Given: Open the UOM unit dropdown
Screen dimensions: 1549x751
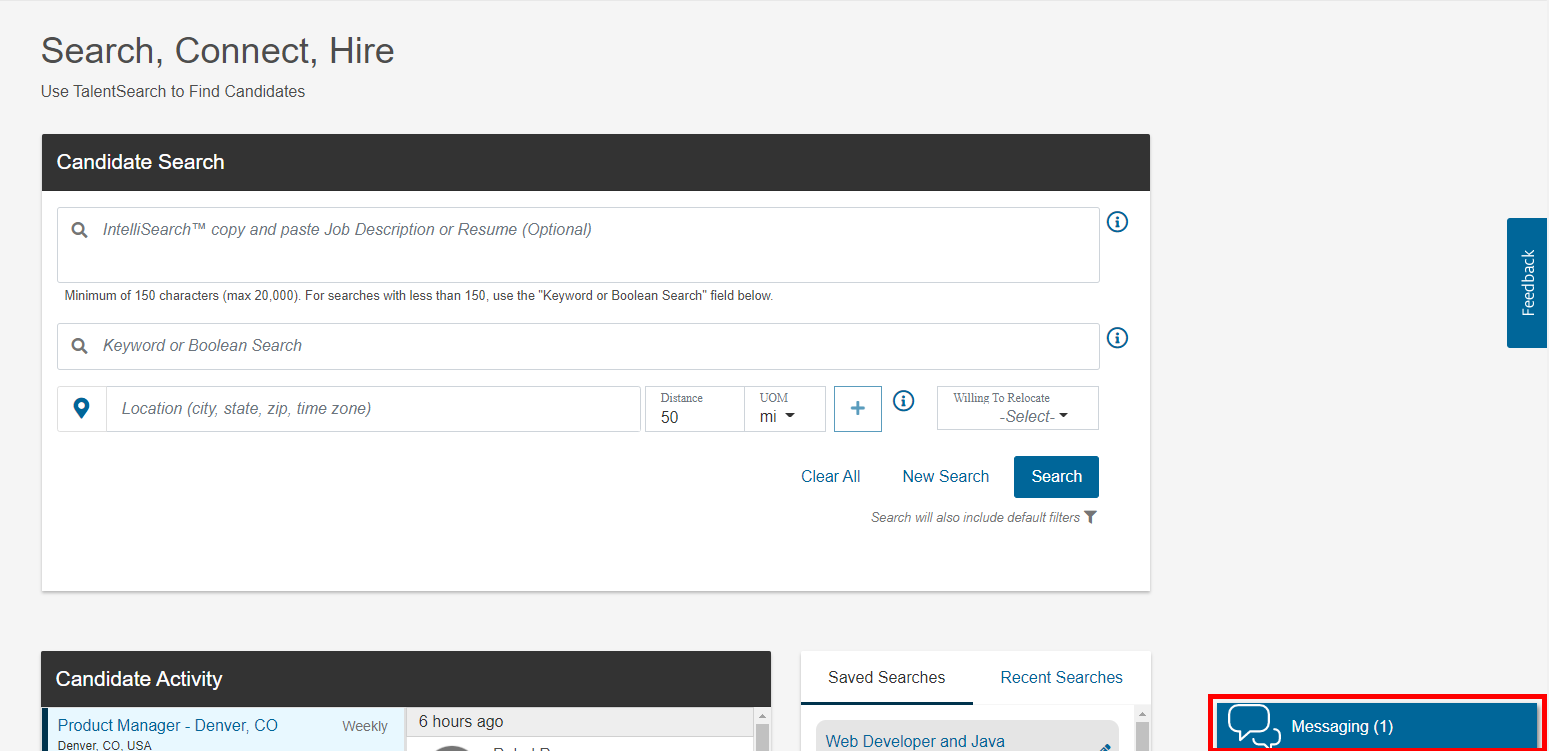Looking at the screenshot, I should click(x=778, y=416).
